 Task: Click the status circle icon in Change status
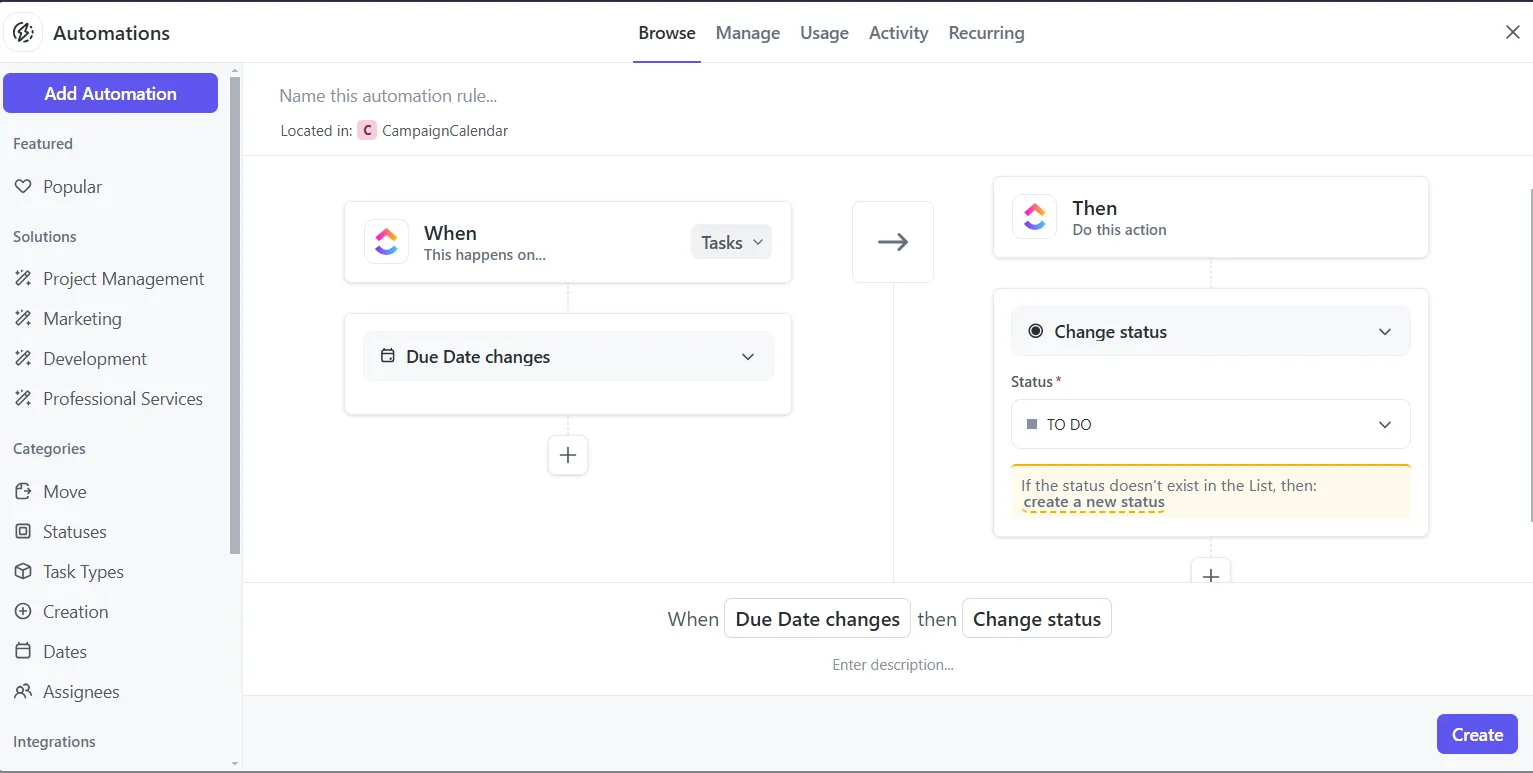[x=1035, y=331]
